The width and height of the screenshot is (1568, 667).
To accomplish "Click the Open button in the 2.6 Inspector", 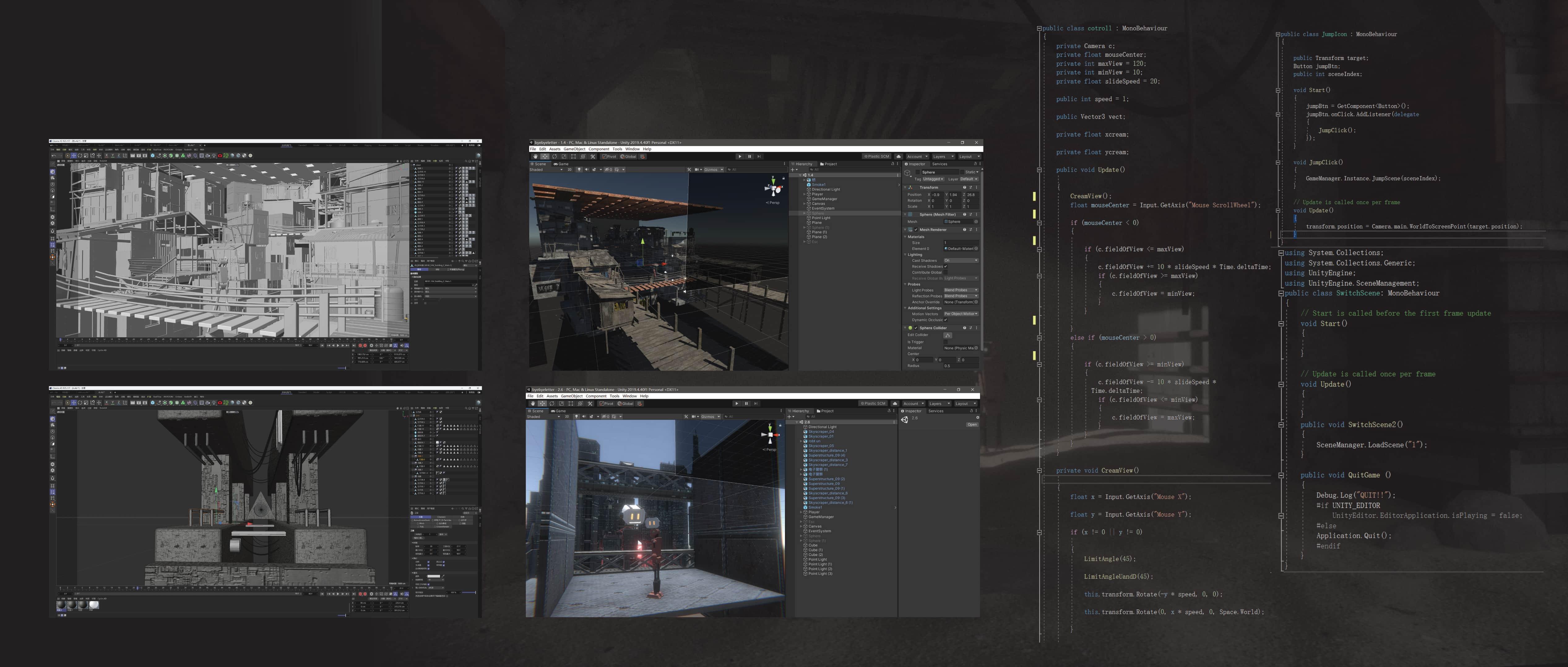I will coord(971,425).
